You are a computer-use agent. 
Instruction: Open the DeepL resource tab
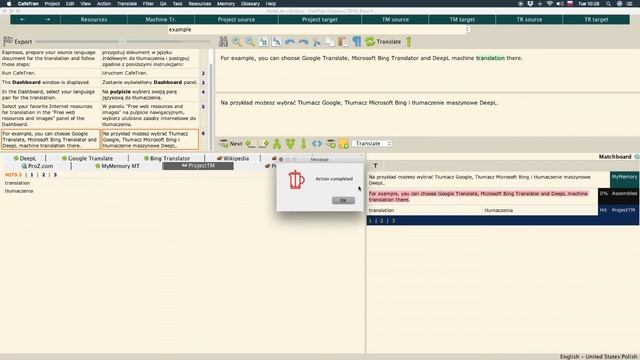point(24,158)
